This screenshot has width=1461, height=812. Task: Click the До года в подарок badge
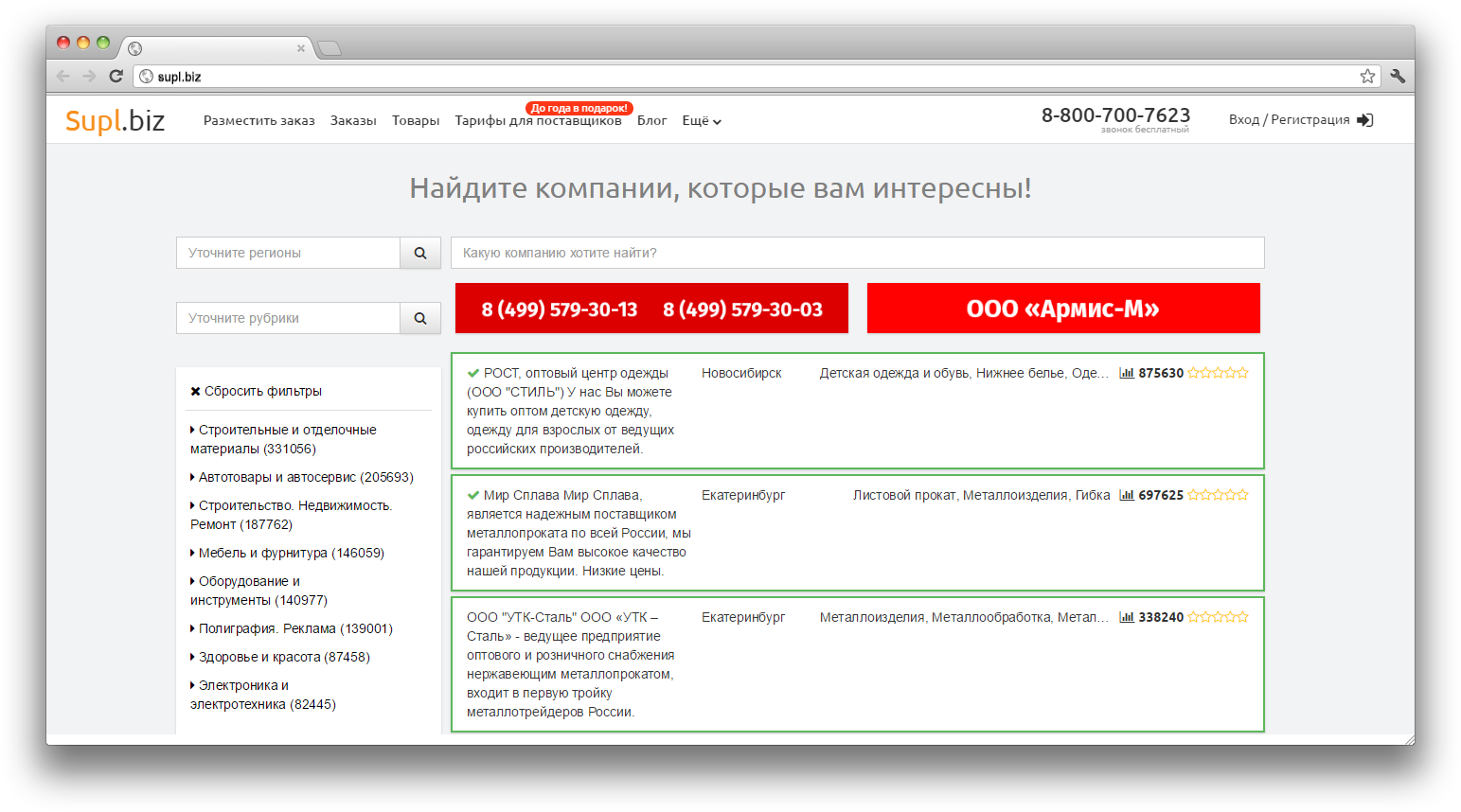click(x=579, y=108)
